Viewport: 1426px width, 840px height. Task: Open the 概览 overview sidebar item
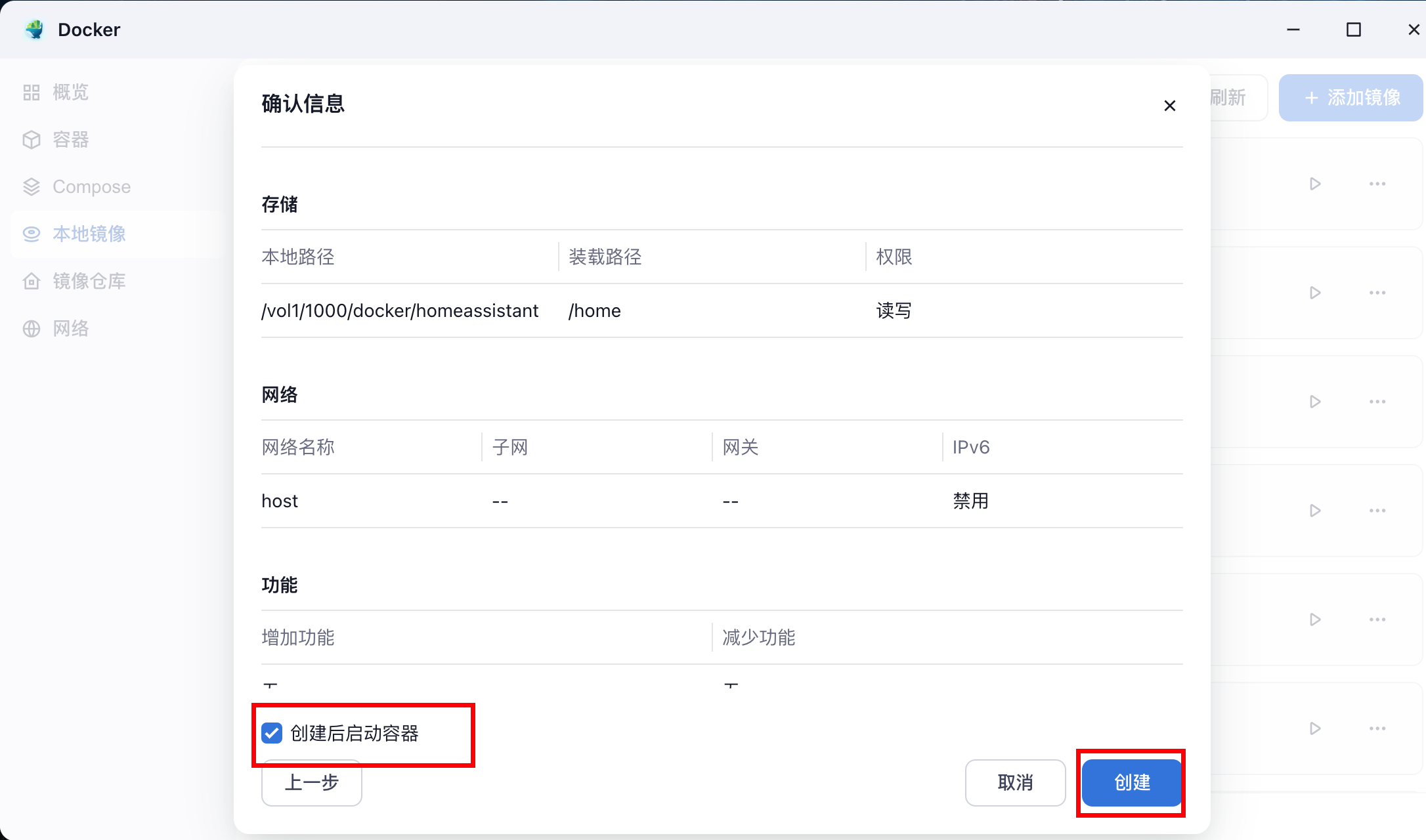coord(70,93)
